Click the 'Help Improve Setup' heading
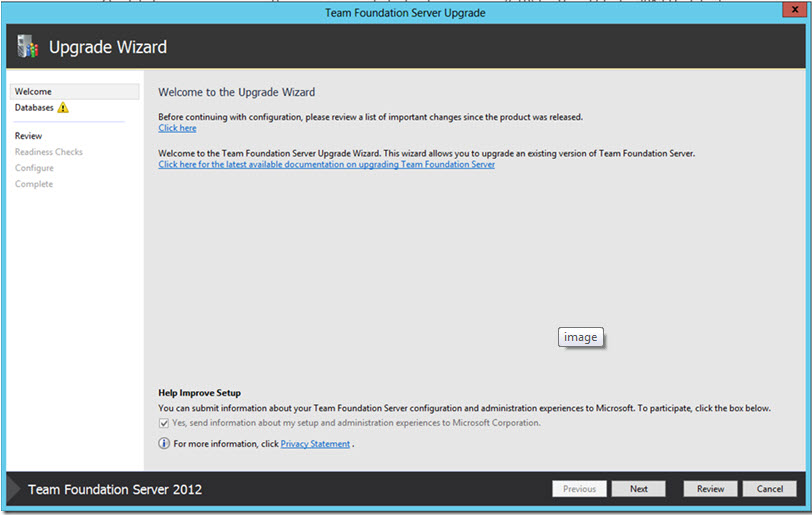Screen dimensions: 812x515 [x=199, y=393]
